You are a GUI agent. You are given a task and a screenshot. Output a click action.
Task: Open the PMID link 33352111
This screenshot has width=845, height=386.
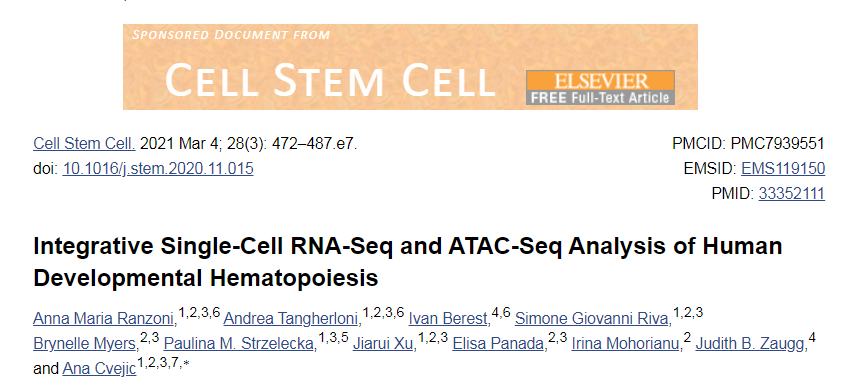pos(792,194)
